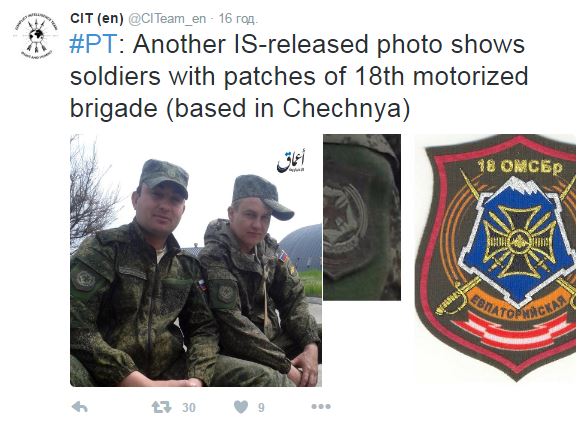Click the Amaq watermark logo in the photo

[291, 162]
